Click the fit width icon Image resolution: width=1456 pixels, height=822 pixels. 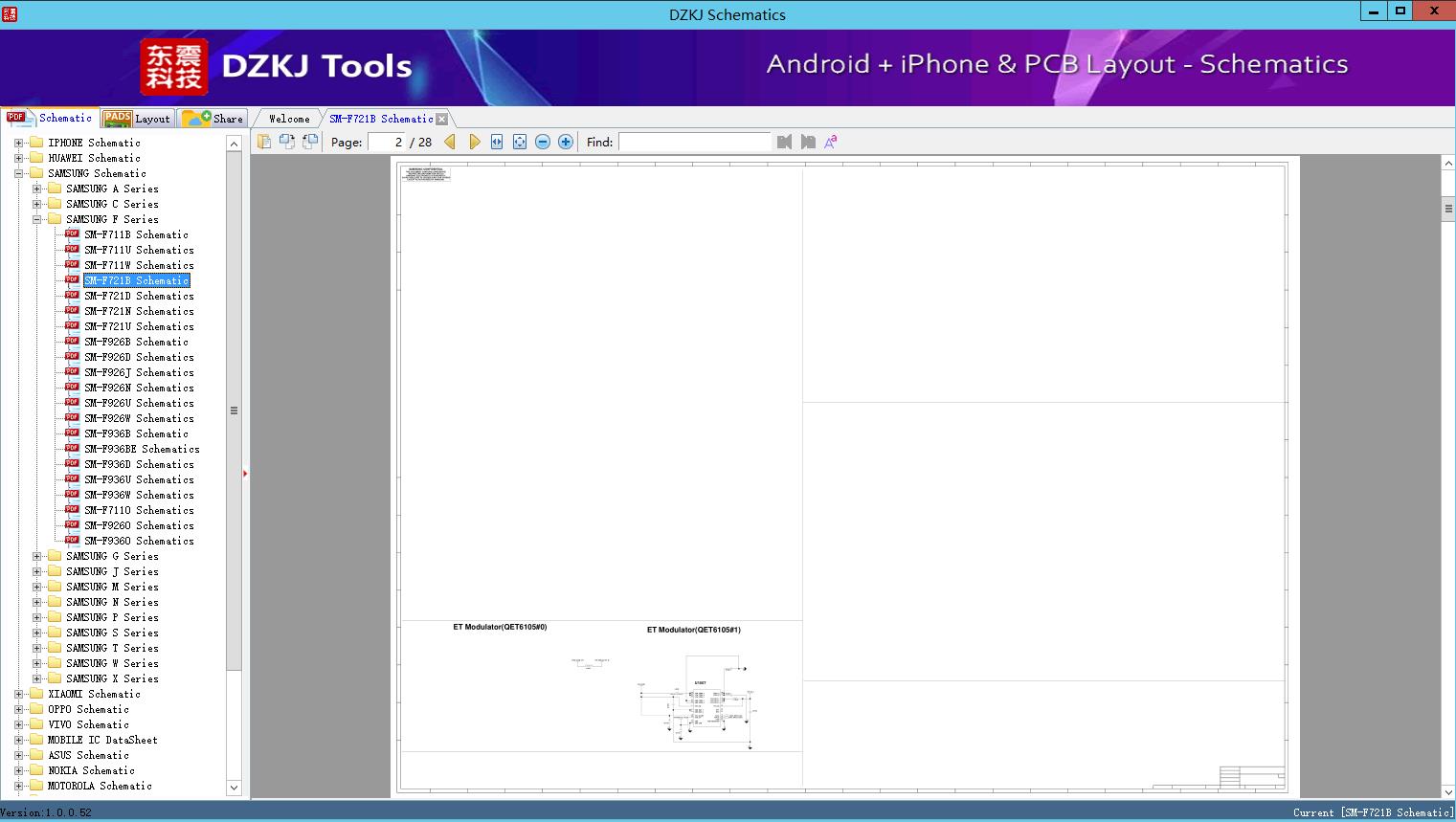[x=497, y=142]
